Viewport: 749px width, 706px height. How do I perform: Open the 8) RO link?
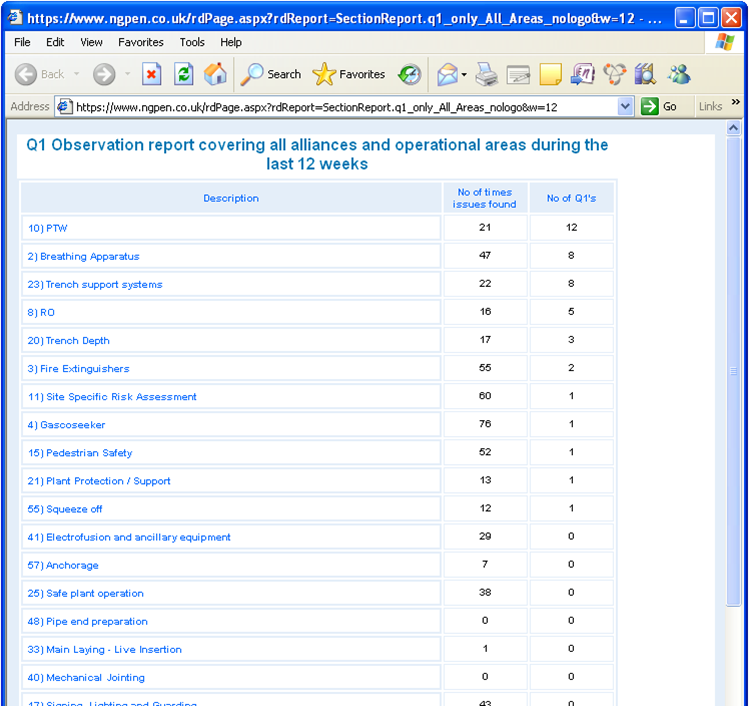click(x=41, y=312)
